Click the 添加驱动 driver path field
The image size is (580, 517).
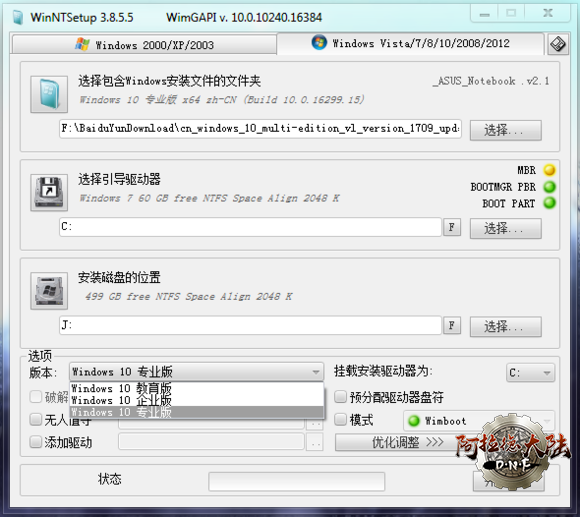pyautogui.click(x=211, y=442)
